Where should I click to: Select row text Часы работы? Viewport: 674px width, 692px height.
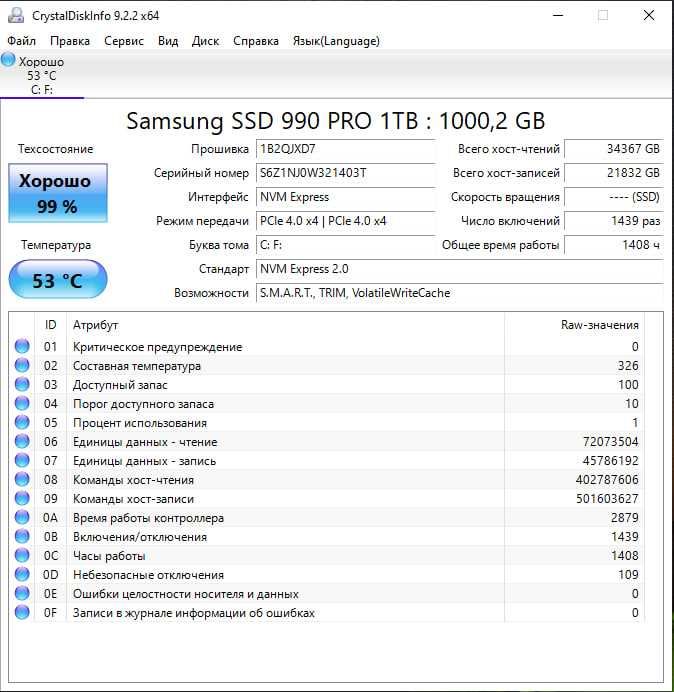tap(109, 556)
